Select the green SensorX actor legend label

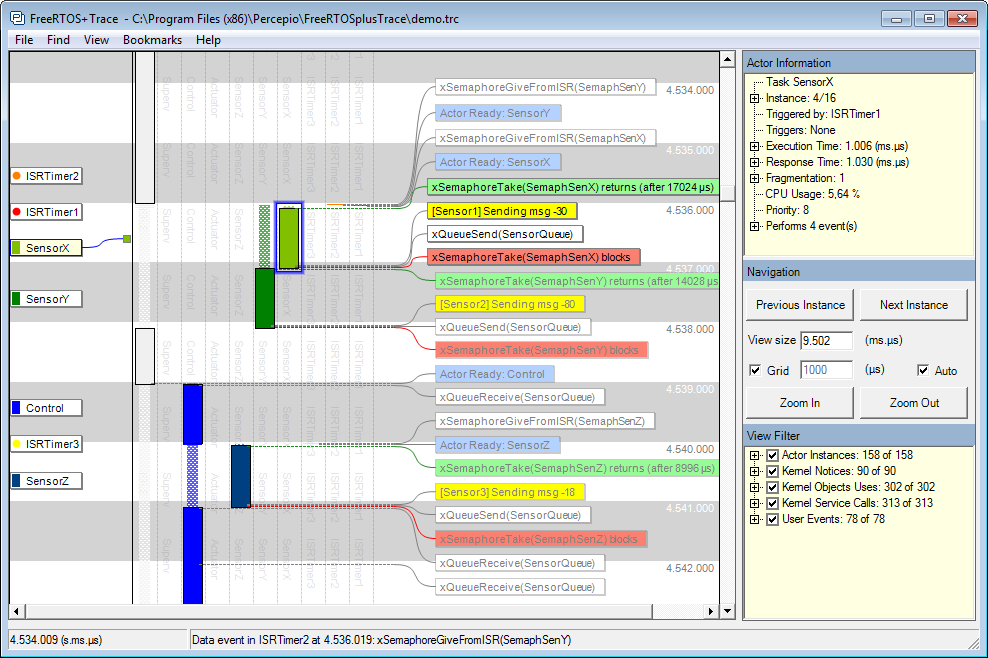(x=46, y=248)
